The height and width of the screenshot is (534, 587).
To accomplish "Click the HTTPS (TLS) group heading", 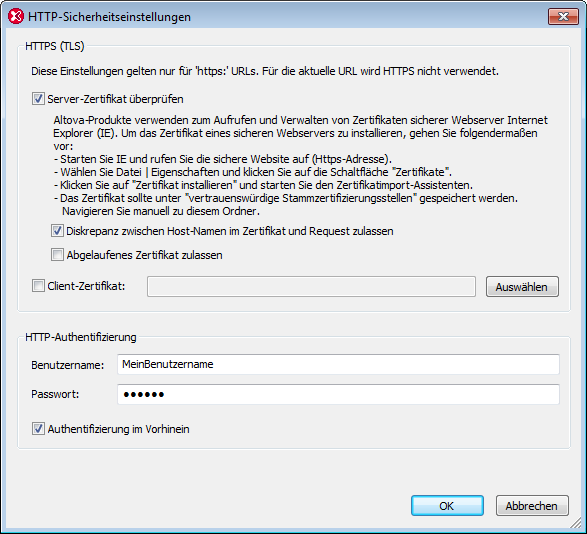I will coord(55,46).
